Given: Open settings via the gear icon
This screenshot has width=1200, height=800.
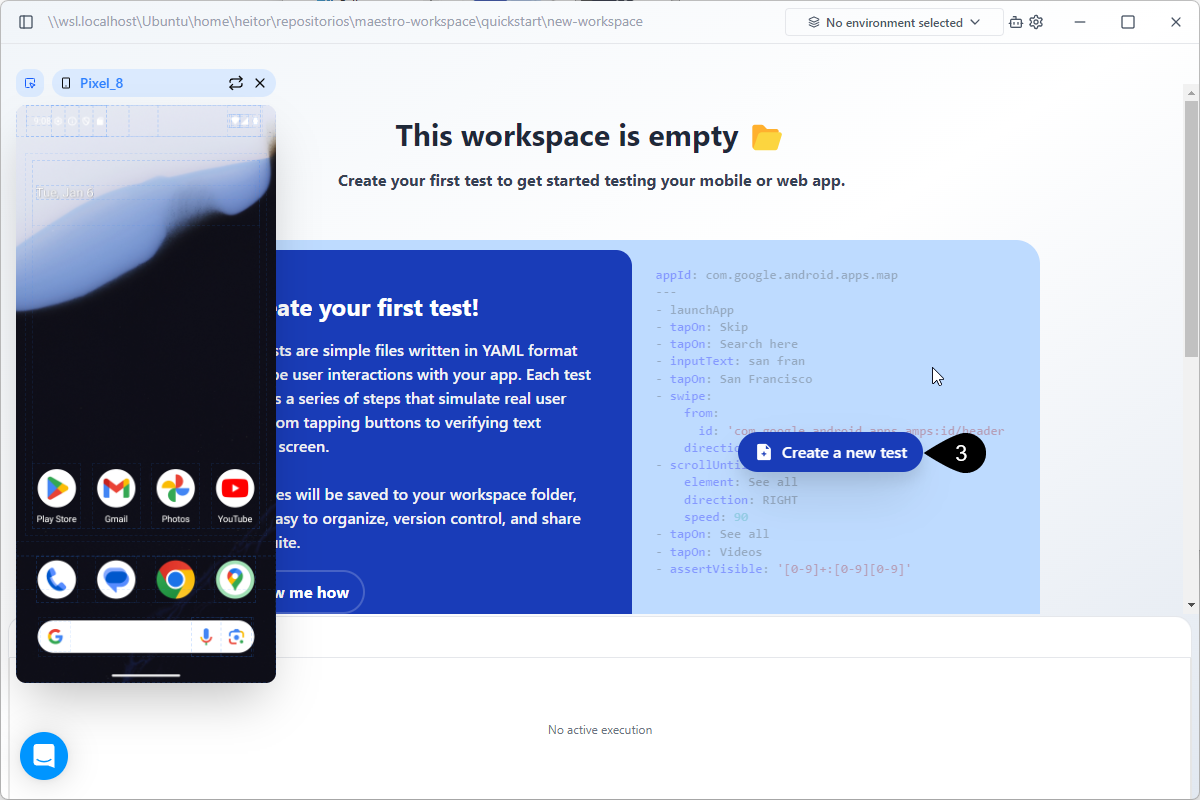Looking at the screenshot, I should click(1036, 22).
